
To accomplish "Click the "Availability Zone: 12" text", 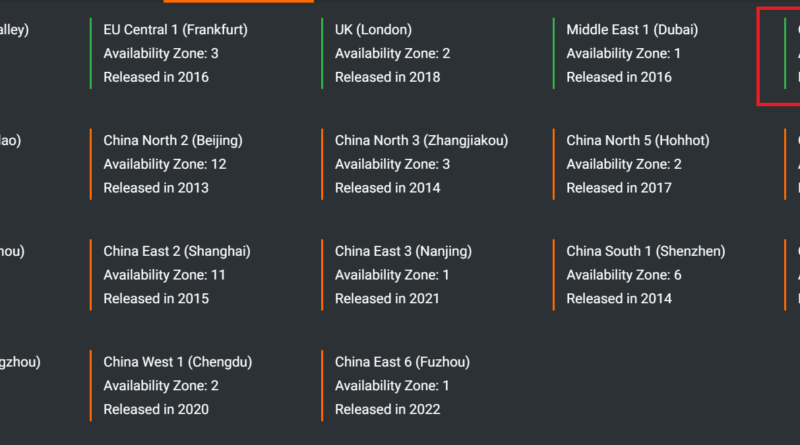I will tap(165, 164).
